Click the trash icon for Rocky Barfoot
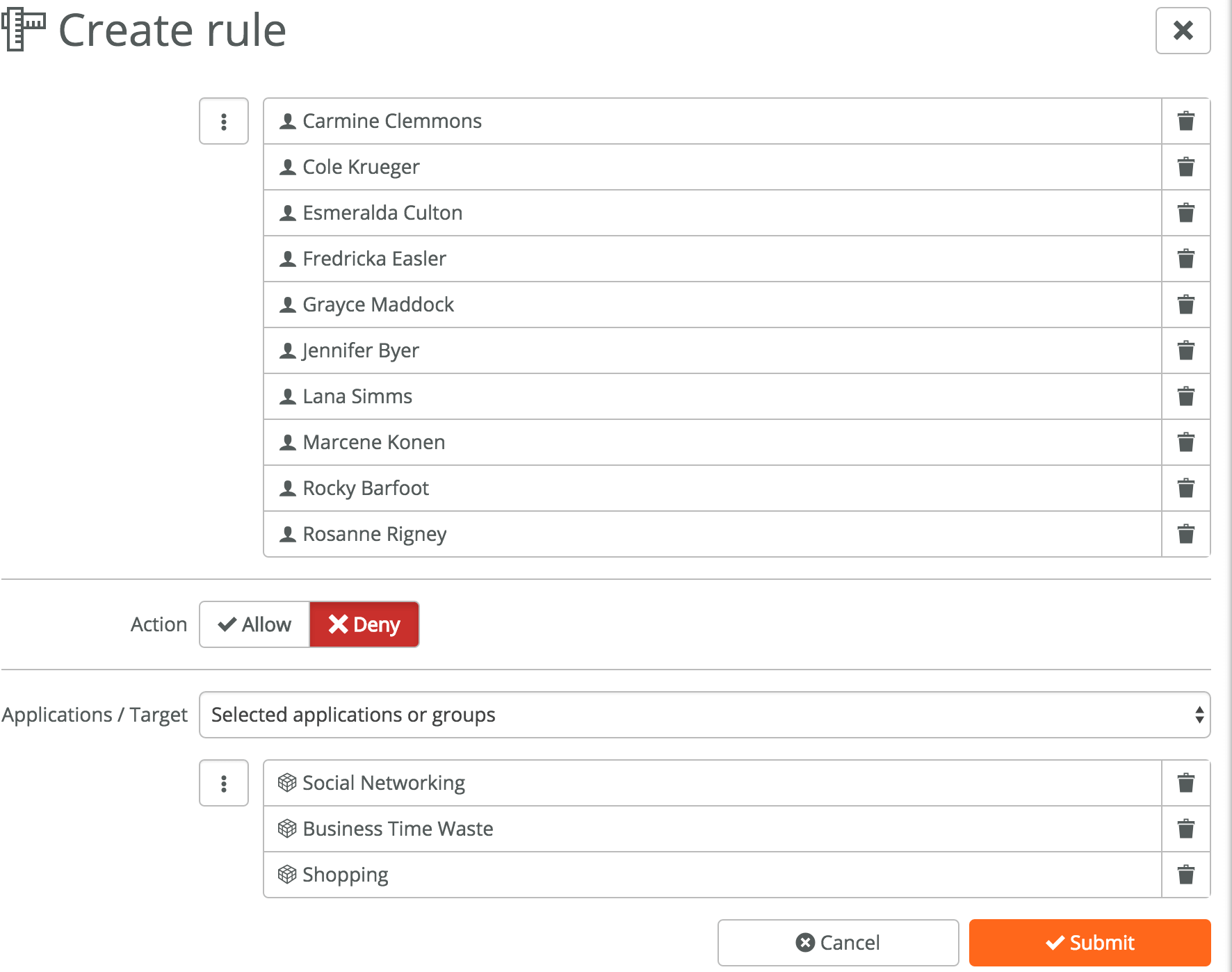This screenshot has width=1232, height=972. [x=1186, y=488]
